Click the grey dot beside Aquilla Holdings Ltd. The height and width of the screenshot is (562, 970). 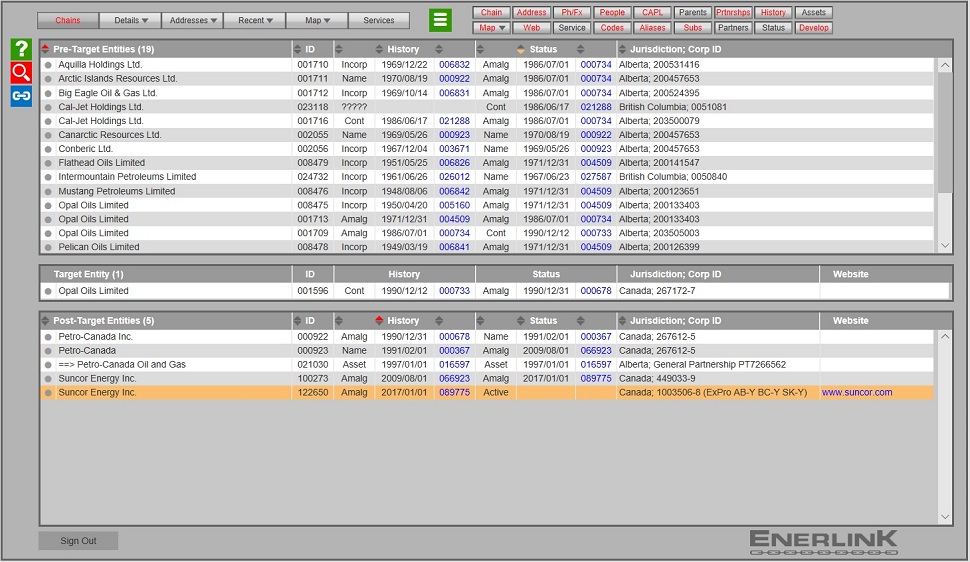click(x=48, y=65)
